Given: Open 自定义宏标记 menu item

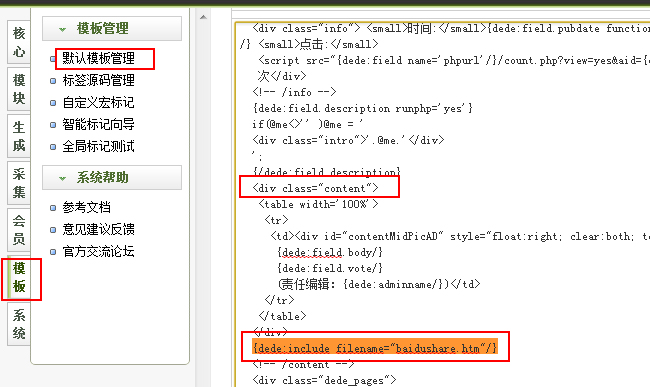Looking at the screenshot, I should pos(98,102).
